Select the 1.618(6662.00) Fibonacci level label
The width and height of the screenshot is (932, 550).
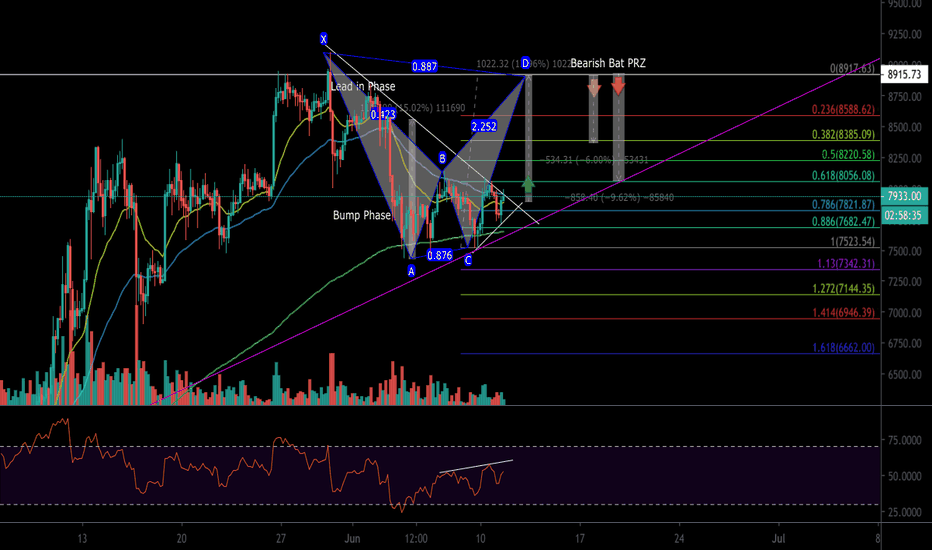(x=843, y=347)
